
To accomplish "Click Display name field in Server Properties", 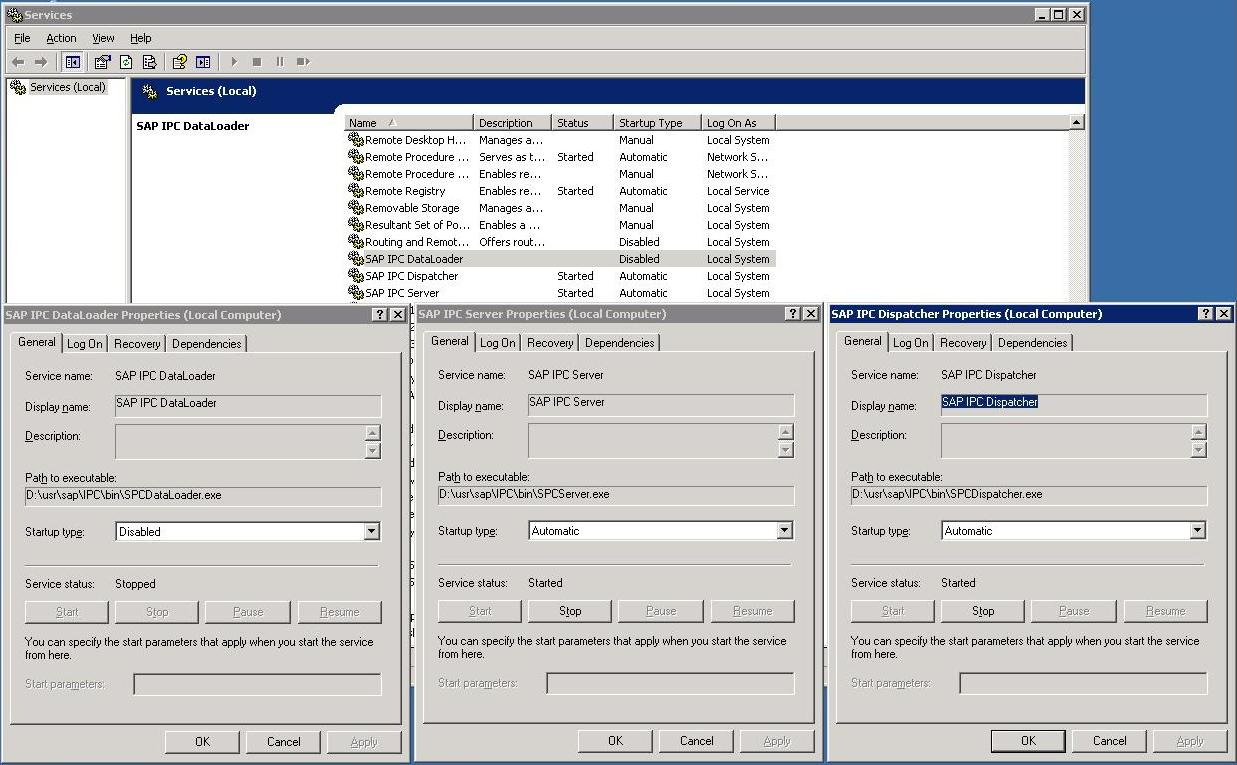I will coord(661,405).
